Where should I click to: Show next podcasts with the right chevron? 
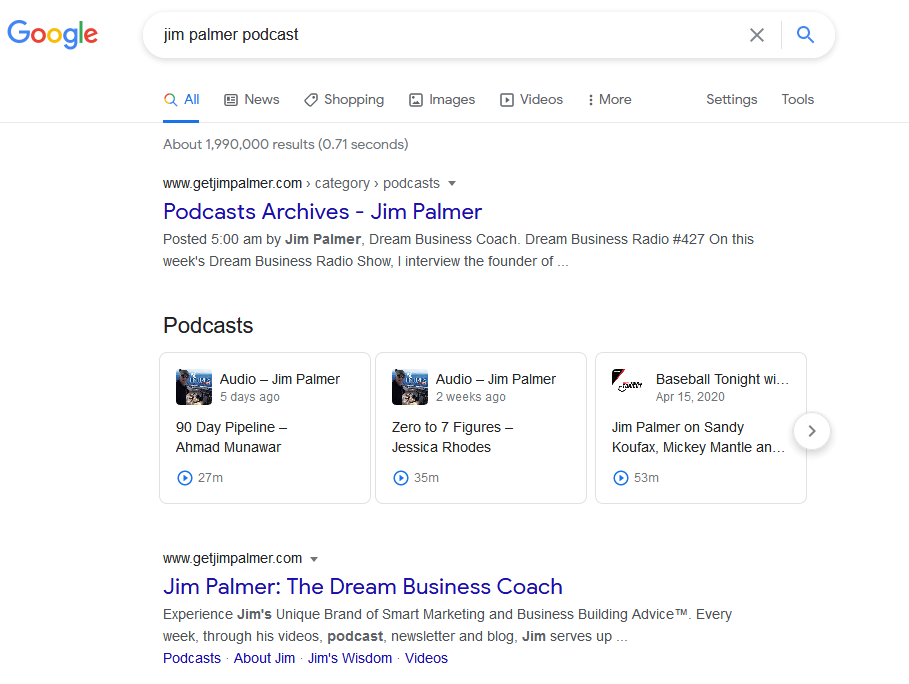(x=812, y=431)
